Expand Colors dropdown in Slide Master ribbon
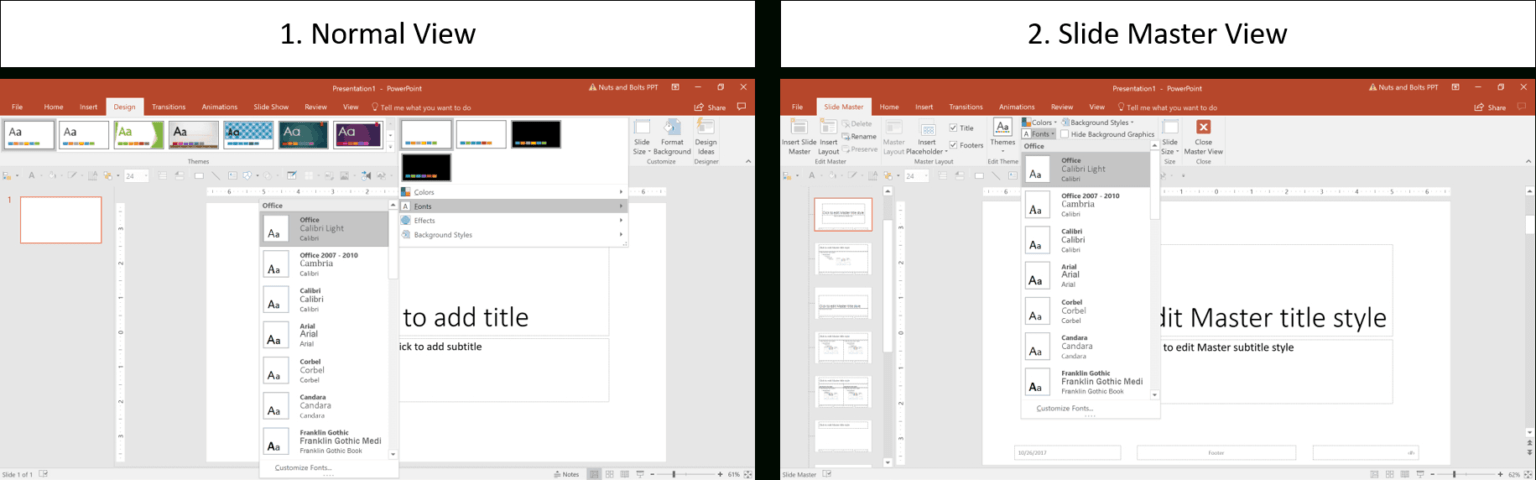1536x480 pixels. 1037,123
